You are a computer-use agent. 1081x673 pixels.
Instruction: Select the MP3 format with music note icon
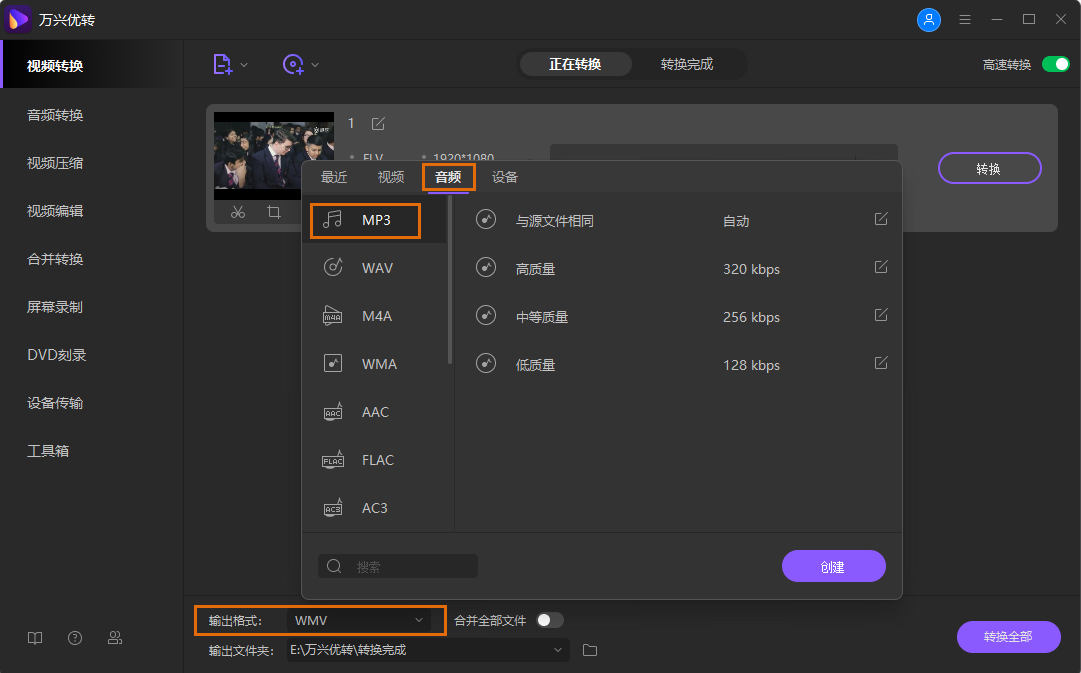pos(364,219)
